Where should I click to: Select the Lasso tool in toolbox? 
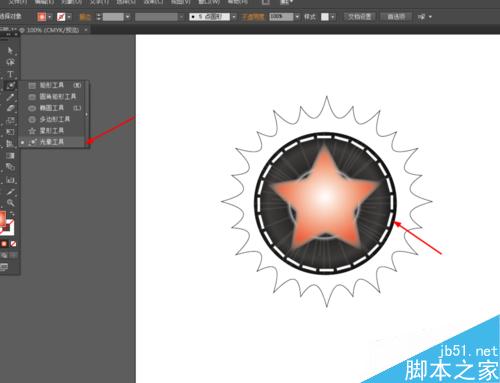10,62
